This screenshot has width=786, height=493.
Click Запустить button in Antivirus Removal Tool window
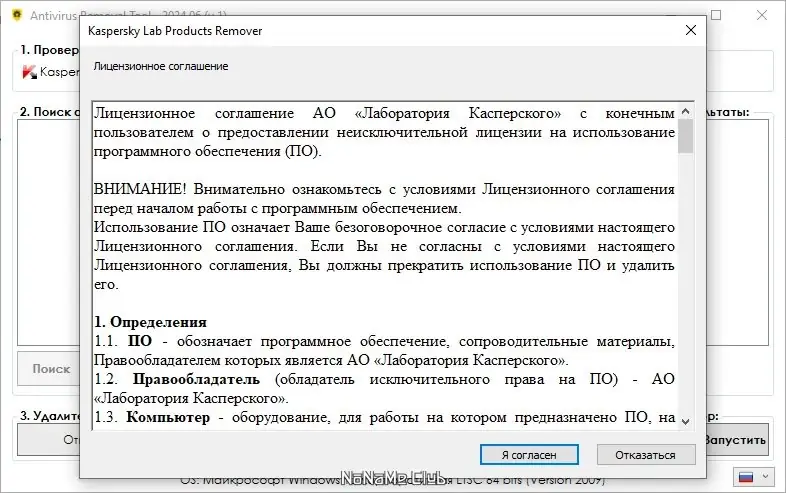coord(736,440)
